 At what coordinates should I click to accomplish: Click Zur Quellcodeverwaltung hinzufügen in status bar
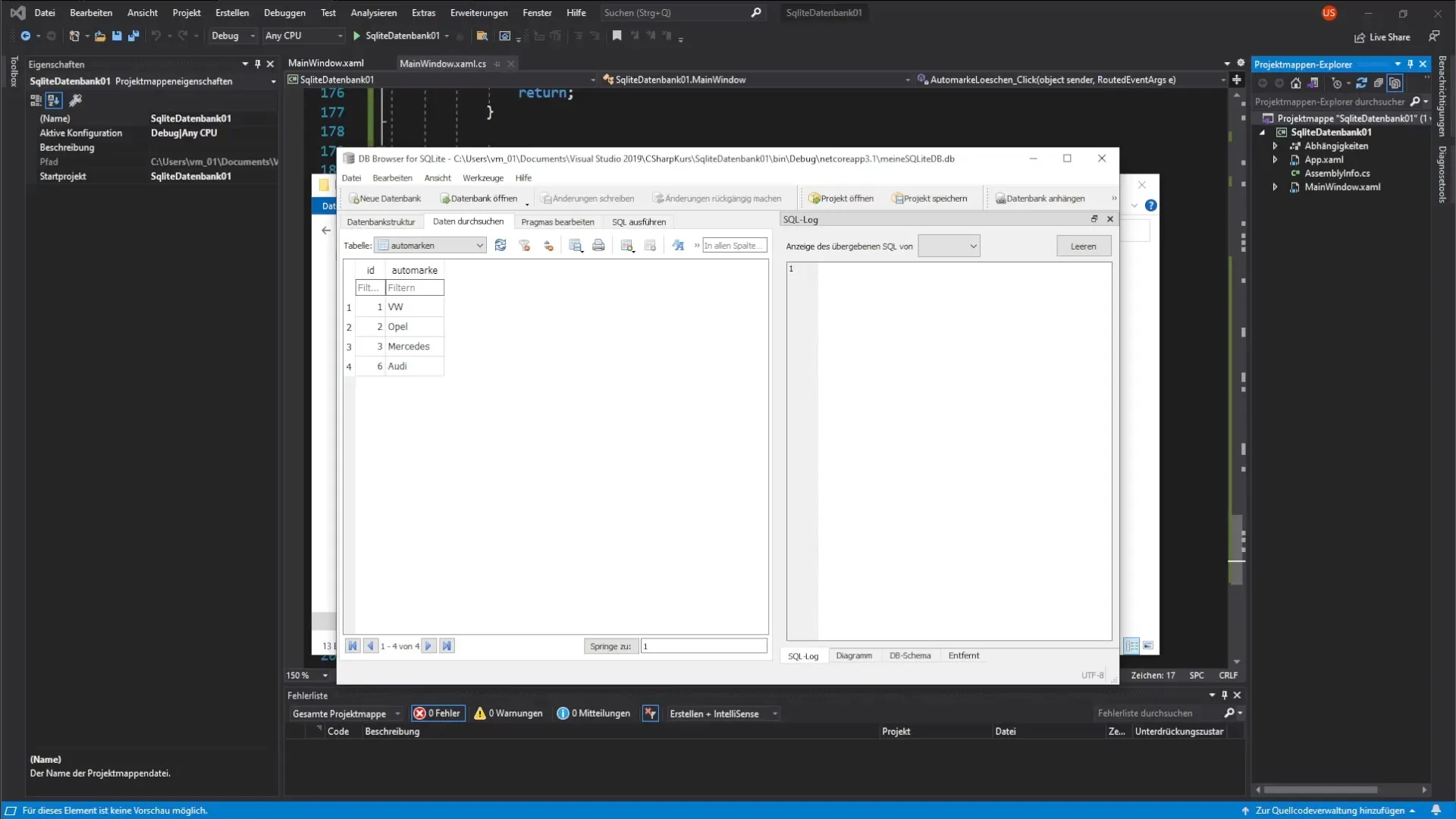coord(1329,811)
